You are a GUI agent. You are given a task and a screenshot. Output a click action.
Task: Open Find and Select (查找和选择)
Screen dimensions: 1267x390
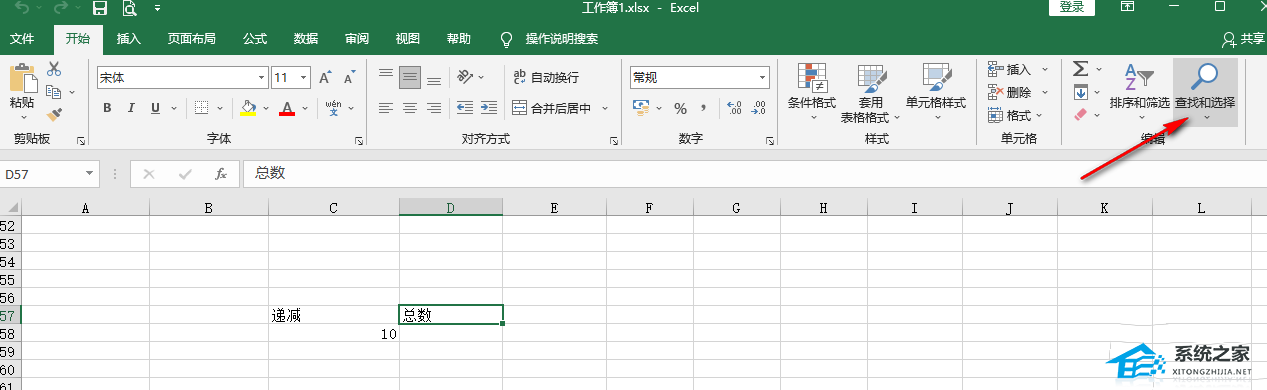[1205, 92]
